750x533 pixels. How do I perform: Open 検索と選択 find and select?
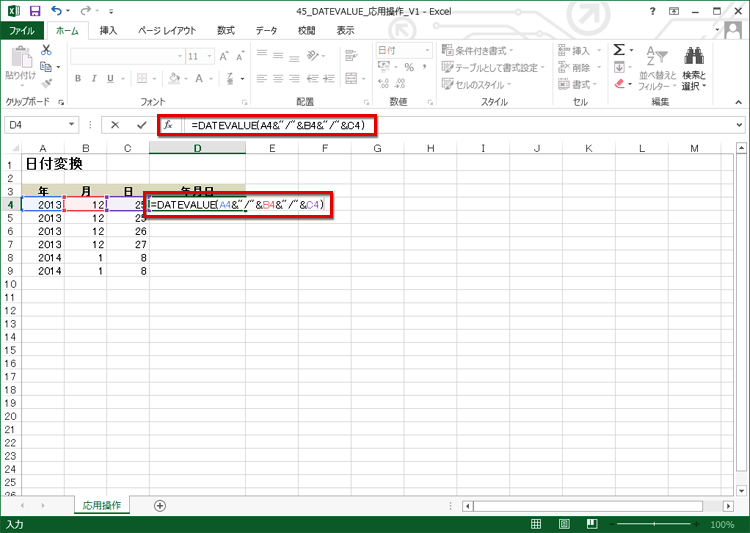(694, 67)
